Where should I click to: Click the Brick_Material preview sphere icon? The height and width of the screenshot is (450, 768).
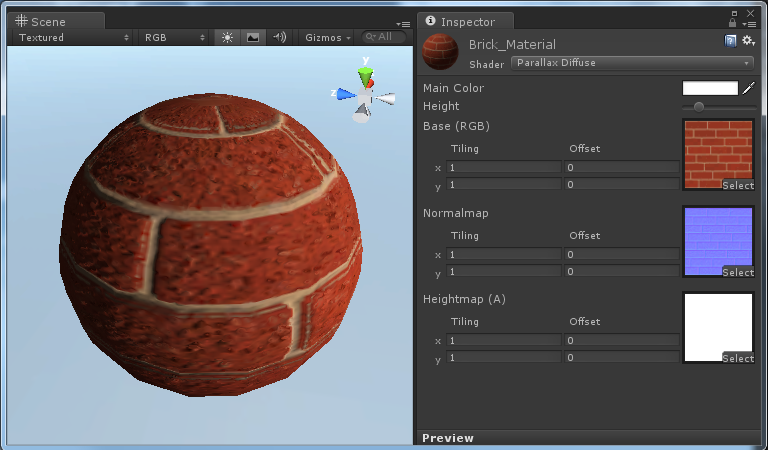pos(440,51)
